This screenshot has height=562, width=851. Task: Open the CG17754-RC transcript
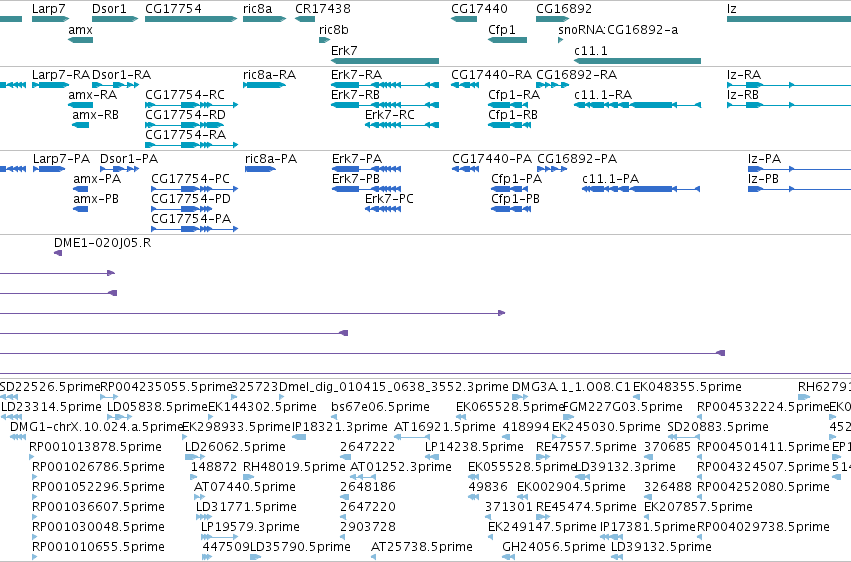point(192,105)
